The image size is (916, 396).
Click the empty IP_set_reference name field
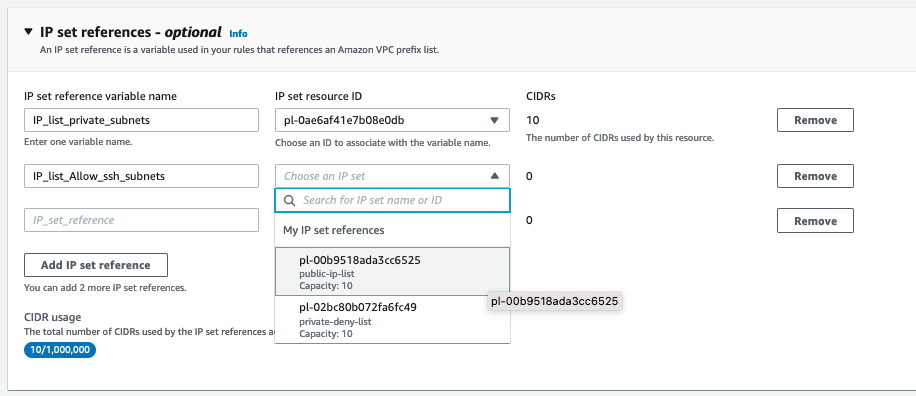click(141, 220)
